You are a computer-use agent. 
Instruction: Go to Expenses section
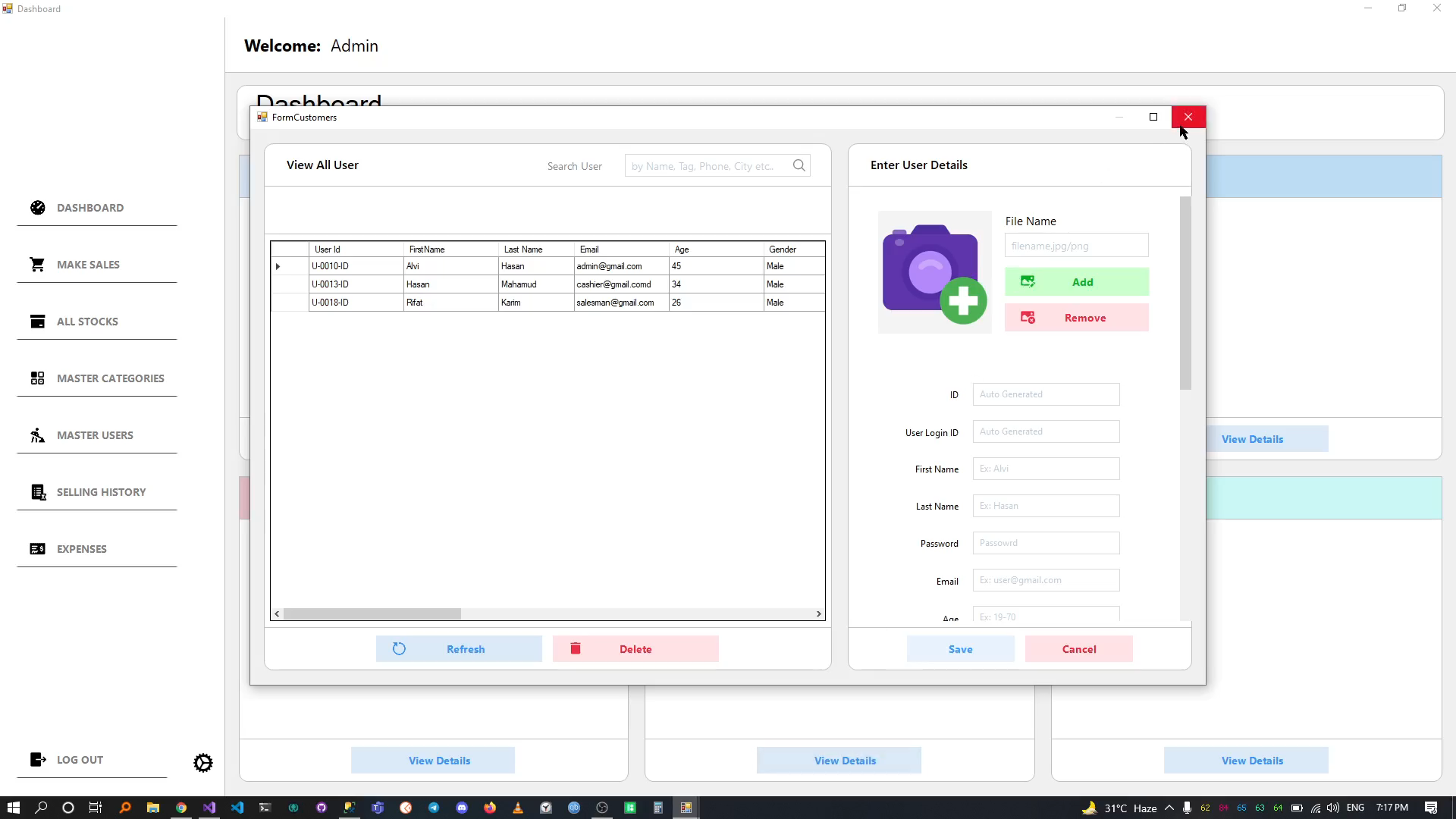(x=81, y=549)
